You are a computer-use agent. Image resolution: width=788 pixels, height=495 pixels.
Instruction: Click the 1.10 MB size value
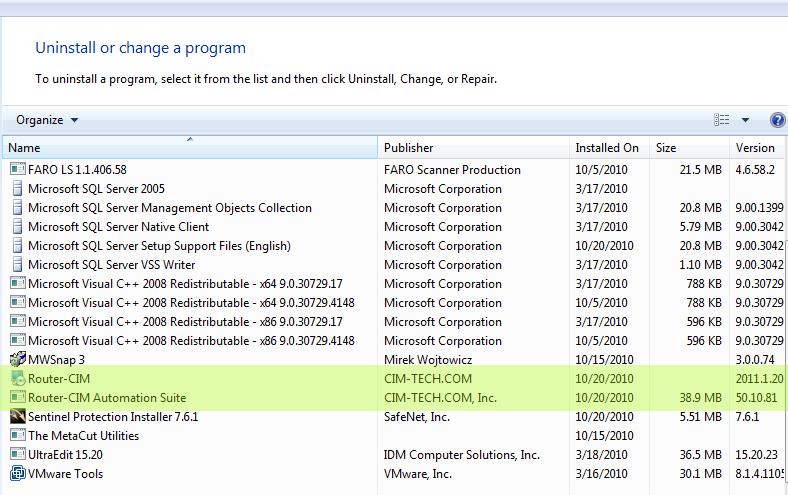tap(701, 265)
